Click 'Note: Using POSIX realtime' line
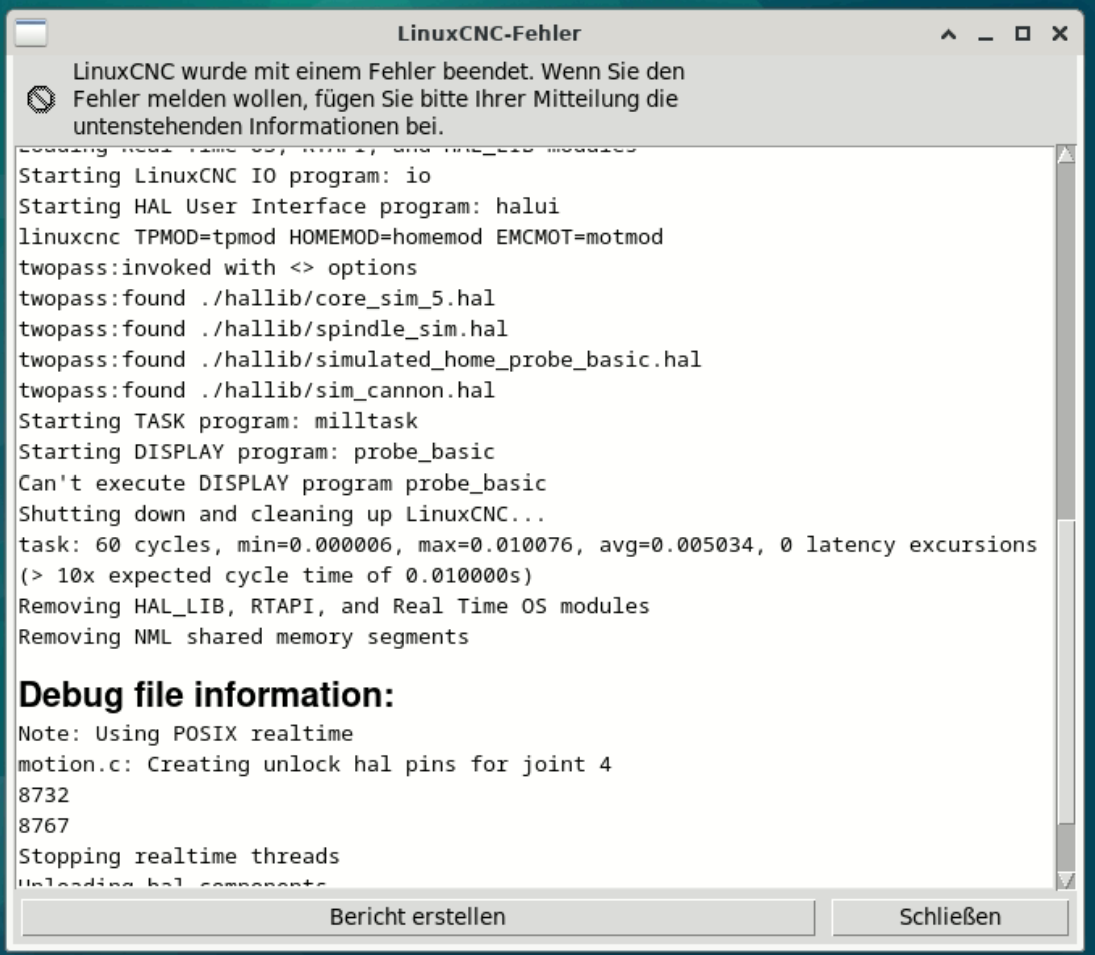 point(186,734)
